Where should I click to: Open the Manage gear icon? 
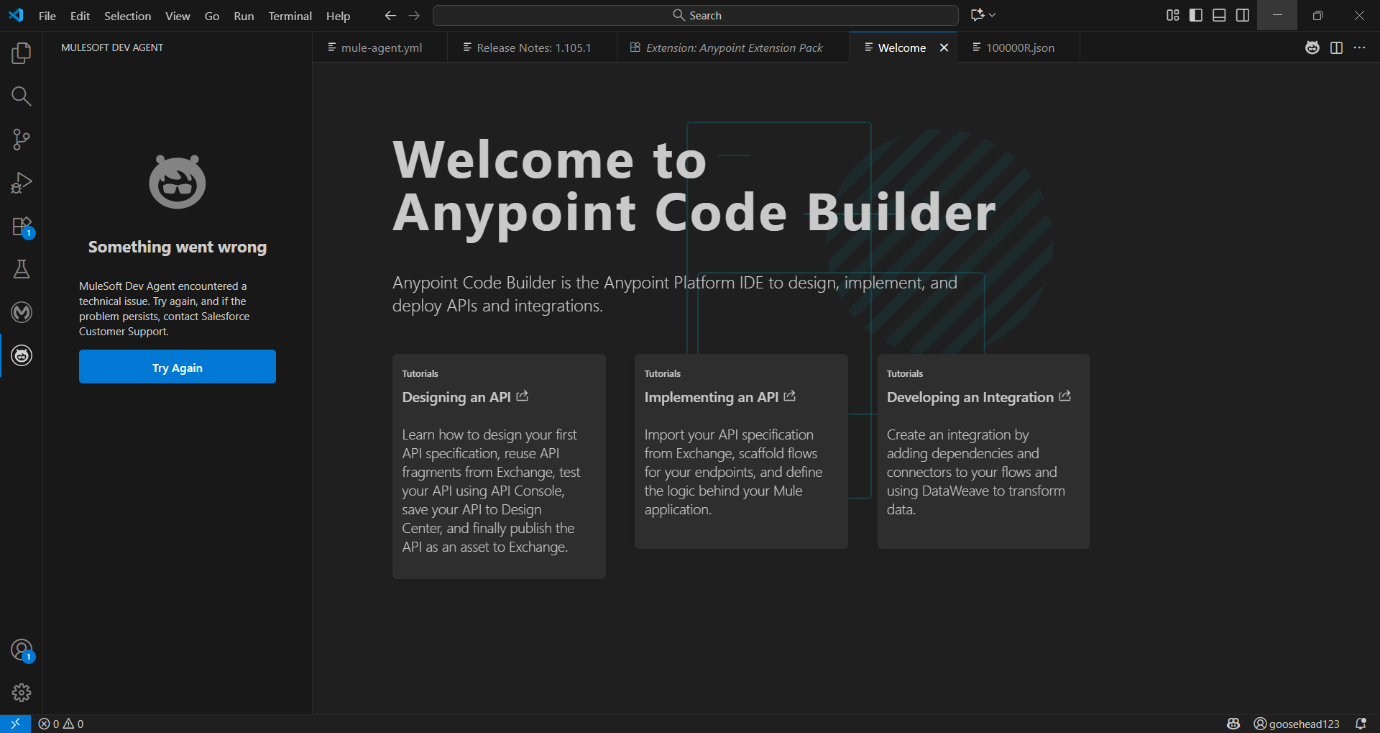tap(21, 693)
